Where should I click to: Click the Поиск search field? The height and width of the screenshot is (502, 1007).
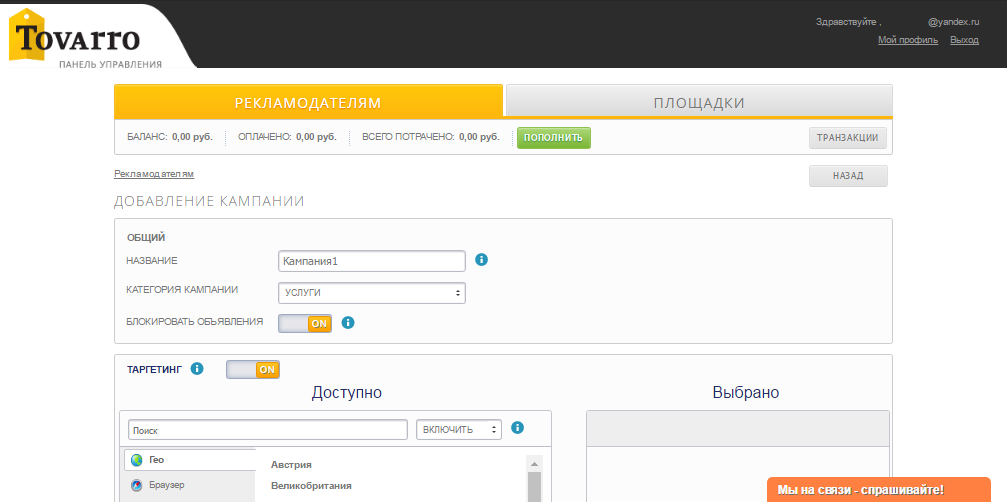click(268, 429)
